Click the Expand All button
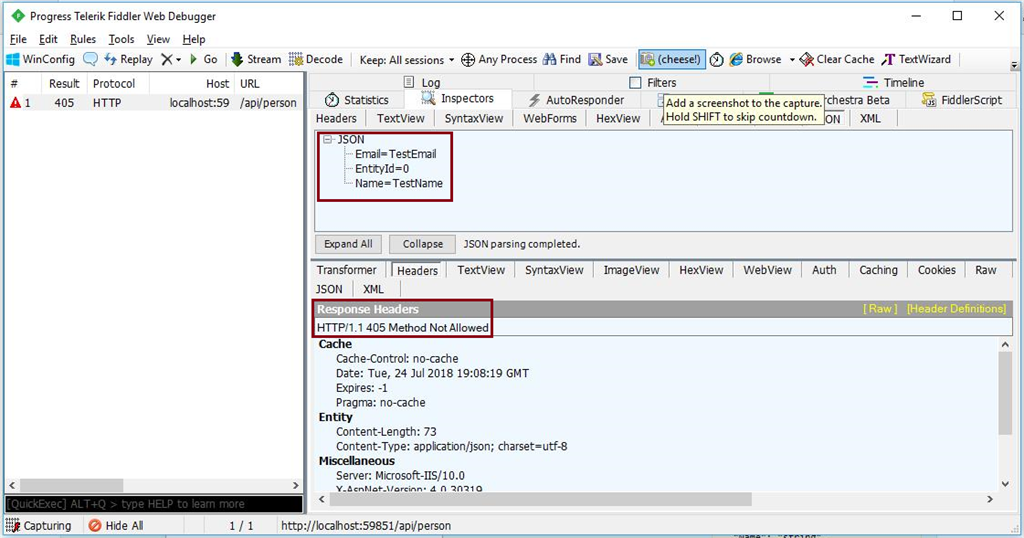This screenshot has height=538, width=1024. 348,244
